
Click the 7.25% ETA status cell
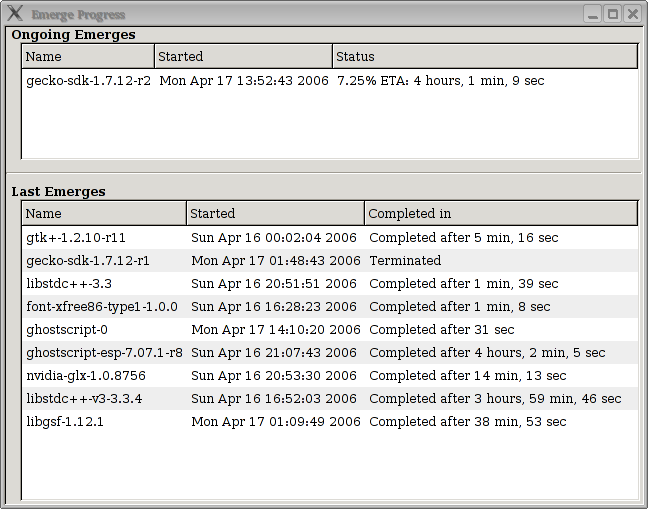click(x=441, y=81)
